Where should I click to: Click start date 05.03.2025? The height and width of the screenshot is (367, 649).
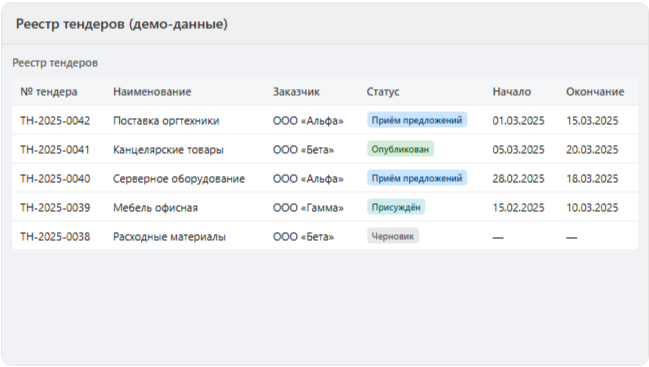point(518,150)
